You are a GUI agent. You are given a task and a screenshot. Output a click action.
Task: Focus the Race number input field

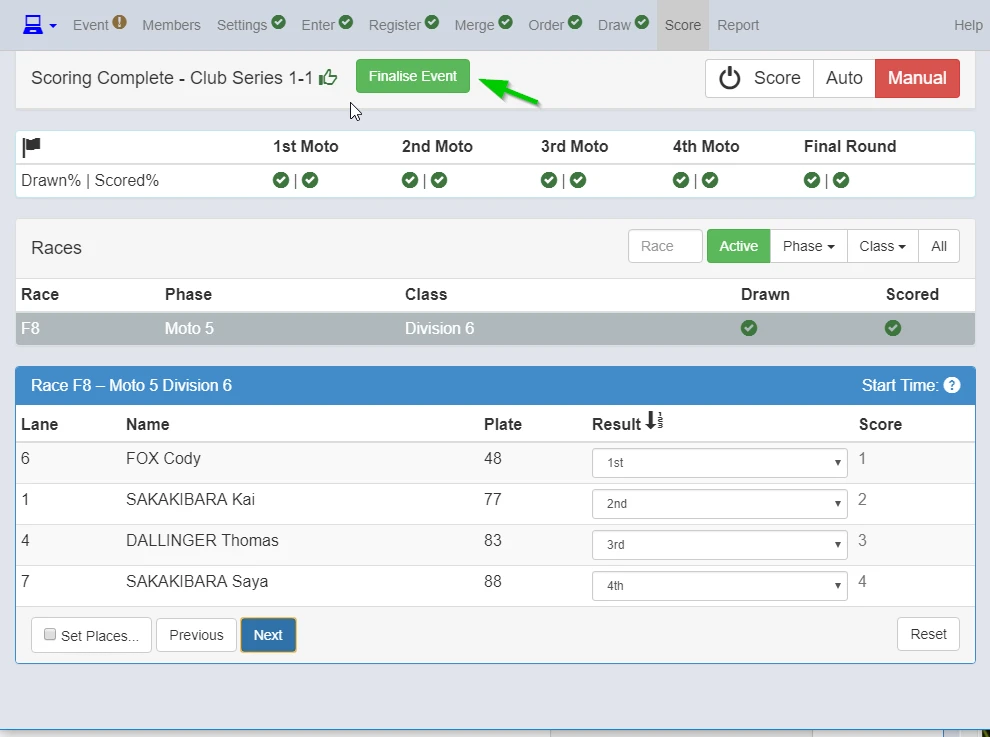click(x=665, y=246)
